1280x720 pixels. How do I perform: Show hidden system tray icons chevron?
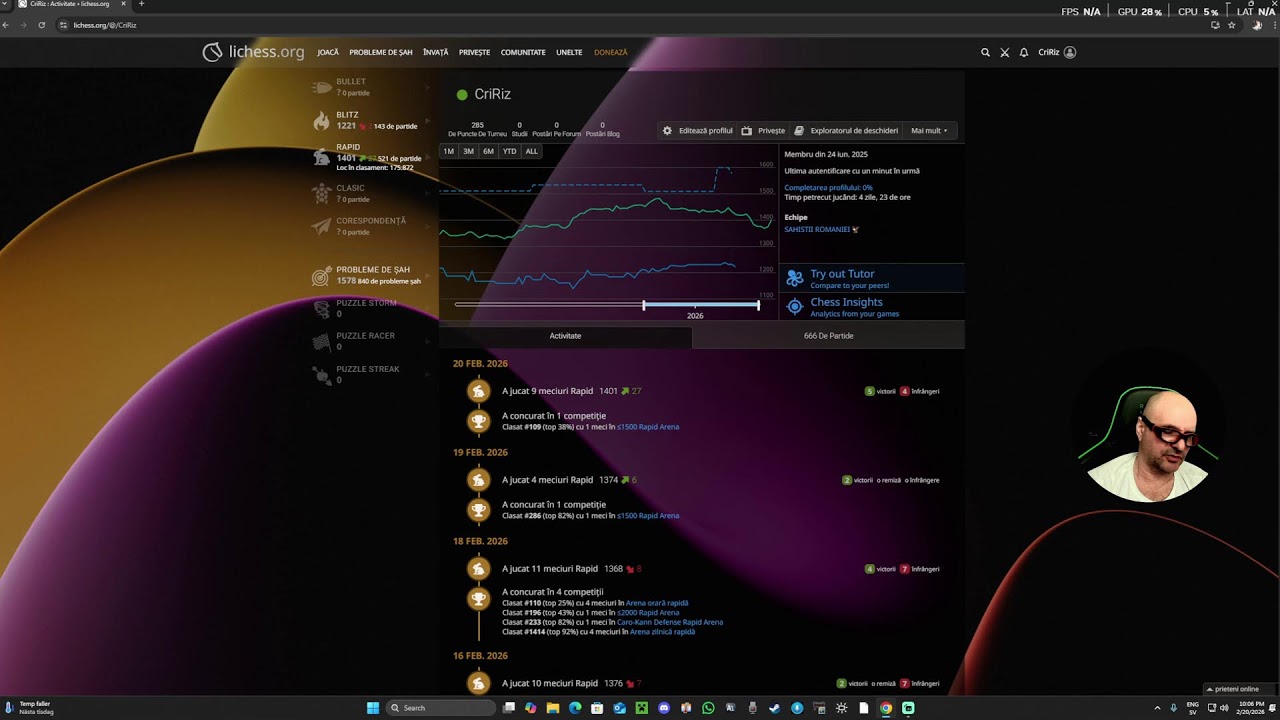(x=1157, y=708)
